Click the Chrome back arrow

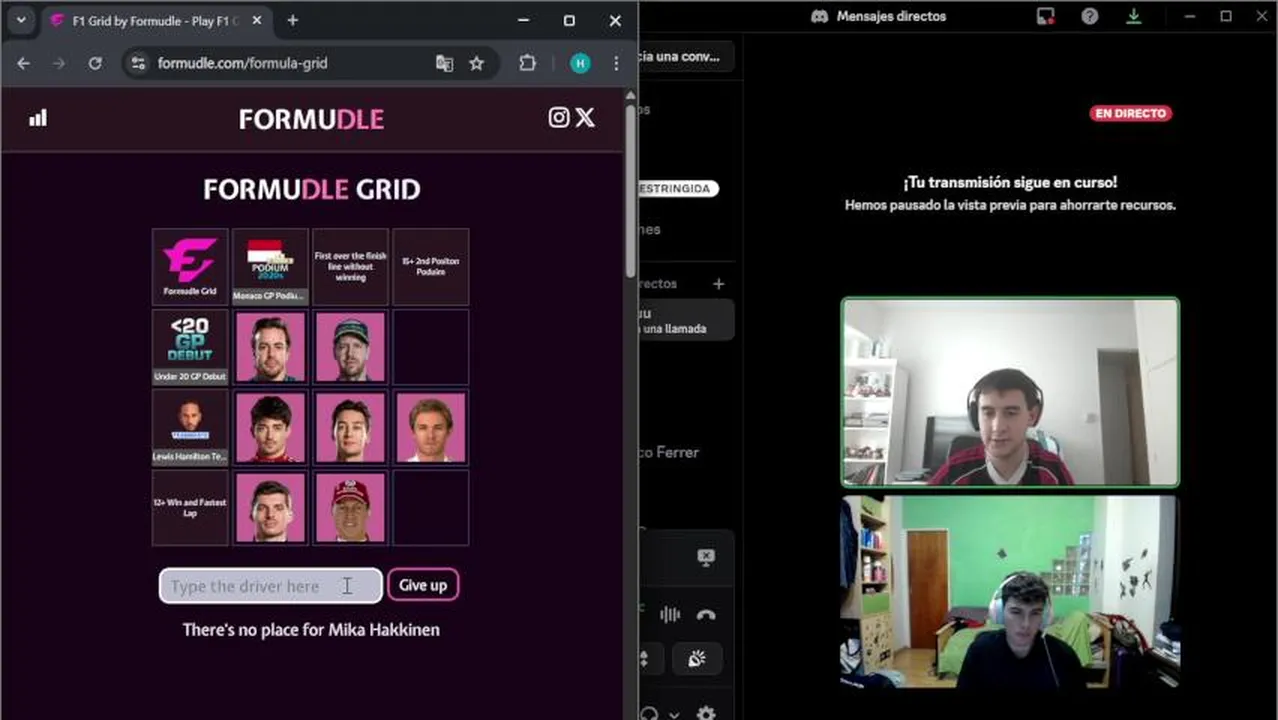coord(23,63)
